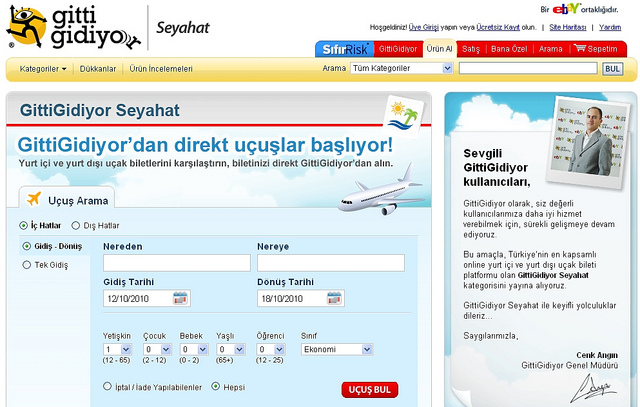Viewport: 640px width, 407px height.
Task: Click the Sepetim shopping cart icon
Action: [580, 48]
